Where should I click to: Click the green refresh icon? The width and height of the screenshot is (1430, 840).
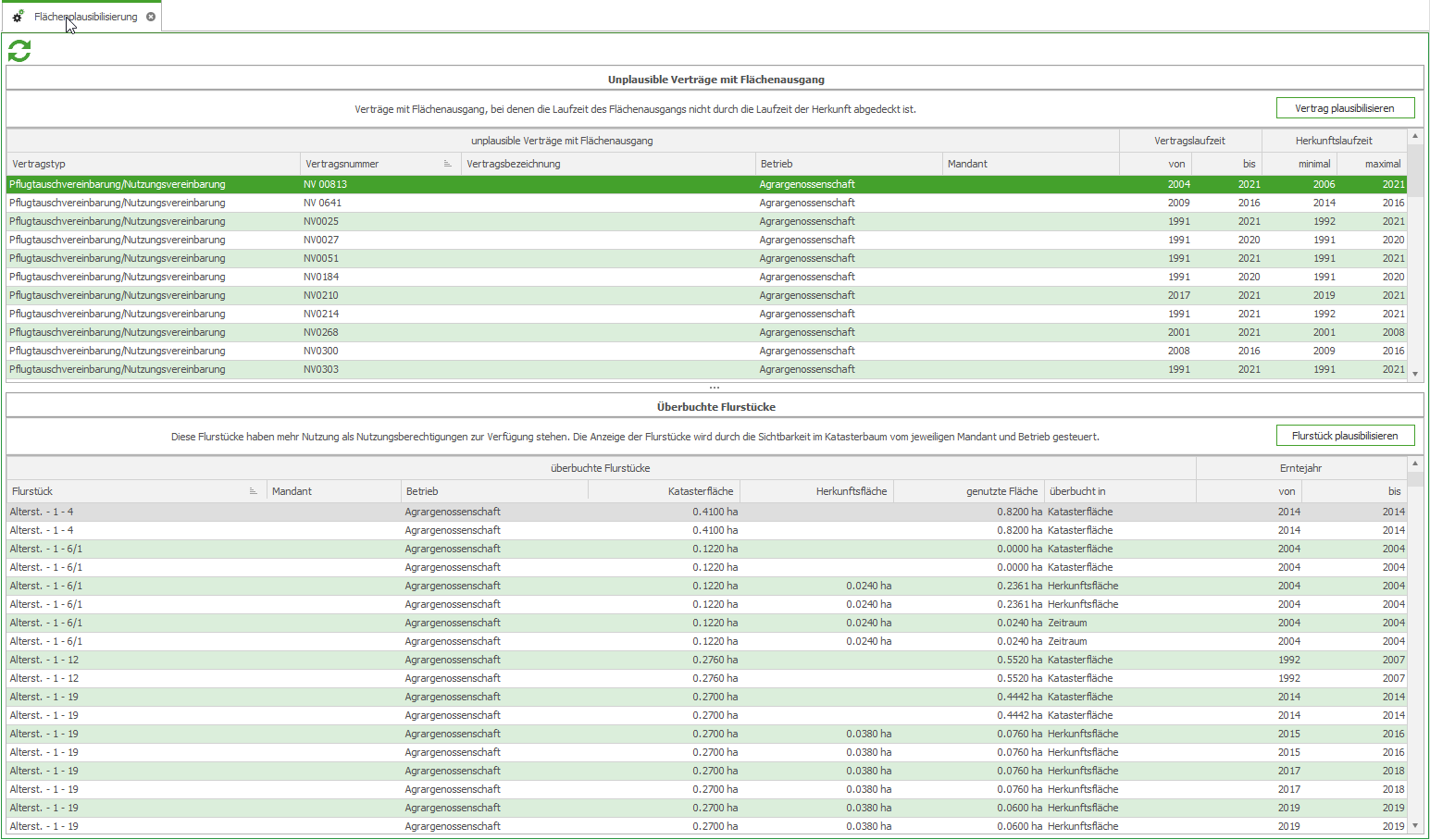19,51
